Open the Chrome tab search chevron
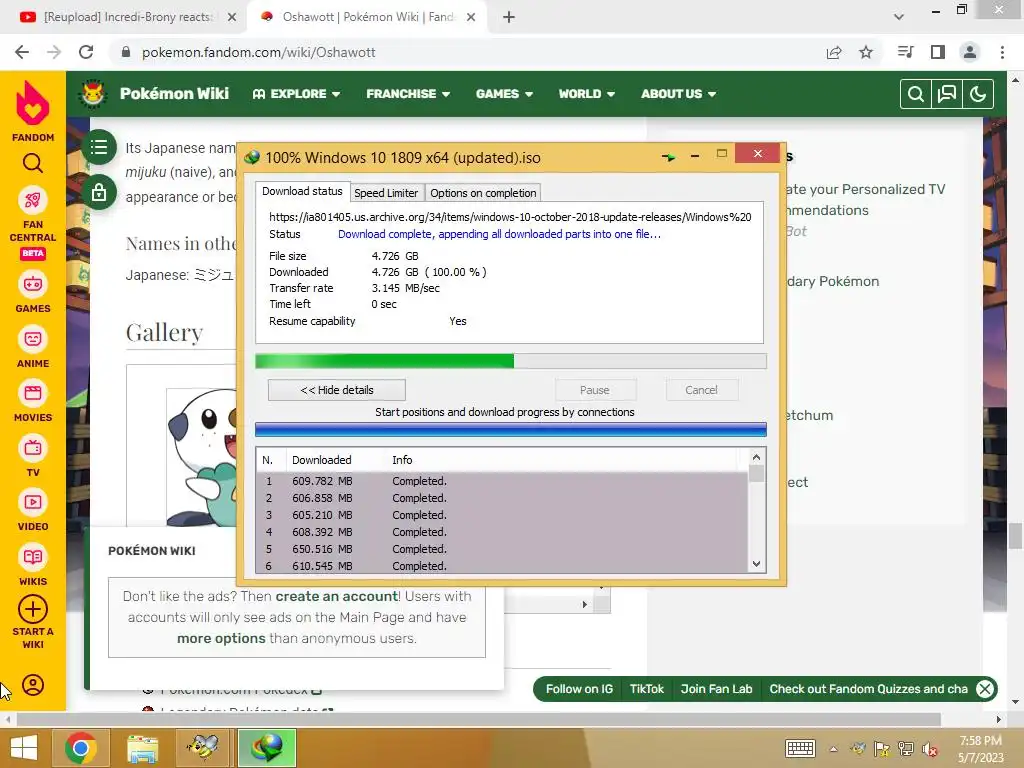Screen dimensions: 1024x768 click(x=899, y=17)
